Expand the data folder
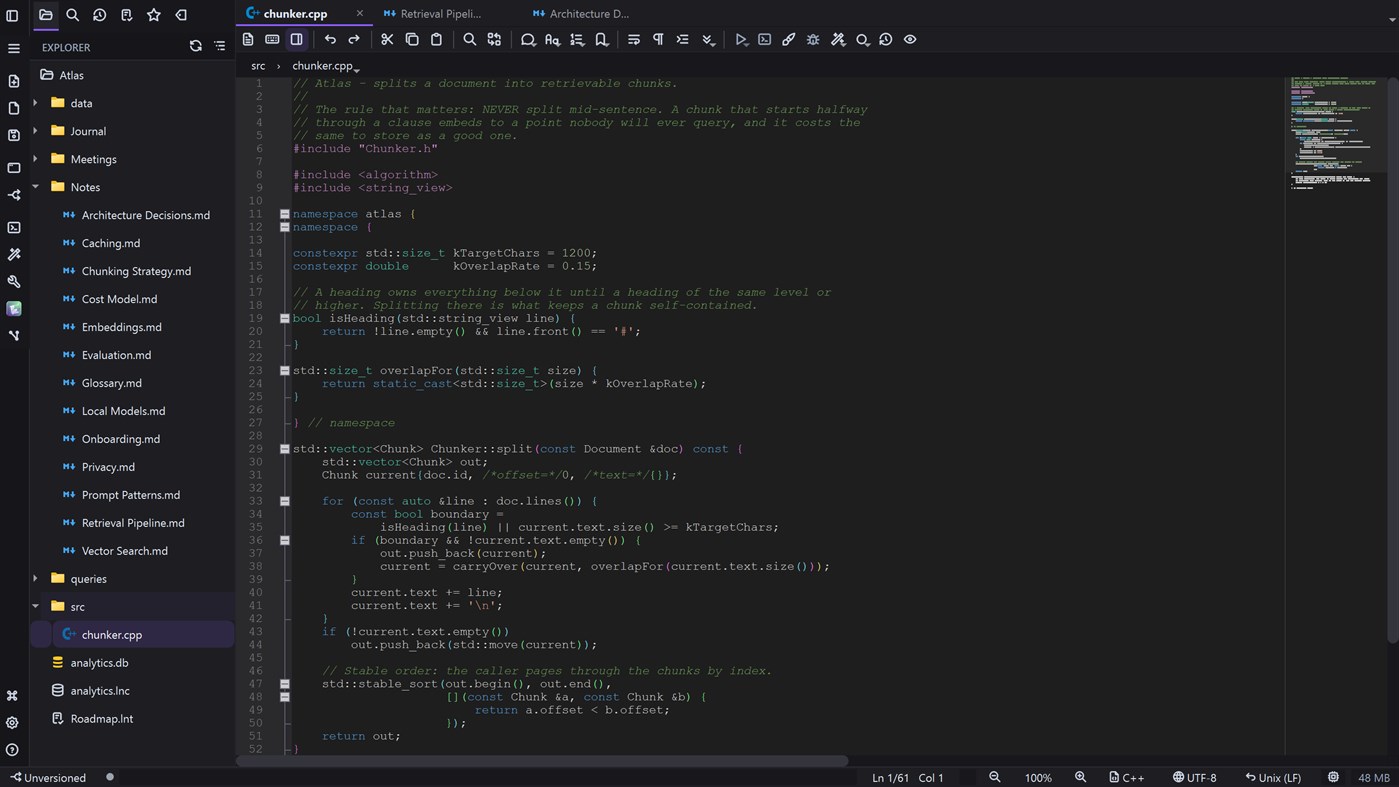This screenshot has height=787, width=1399. tap(36, 103)
